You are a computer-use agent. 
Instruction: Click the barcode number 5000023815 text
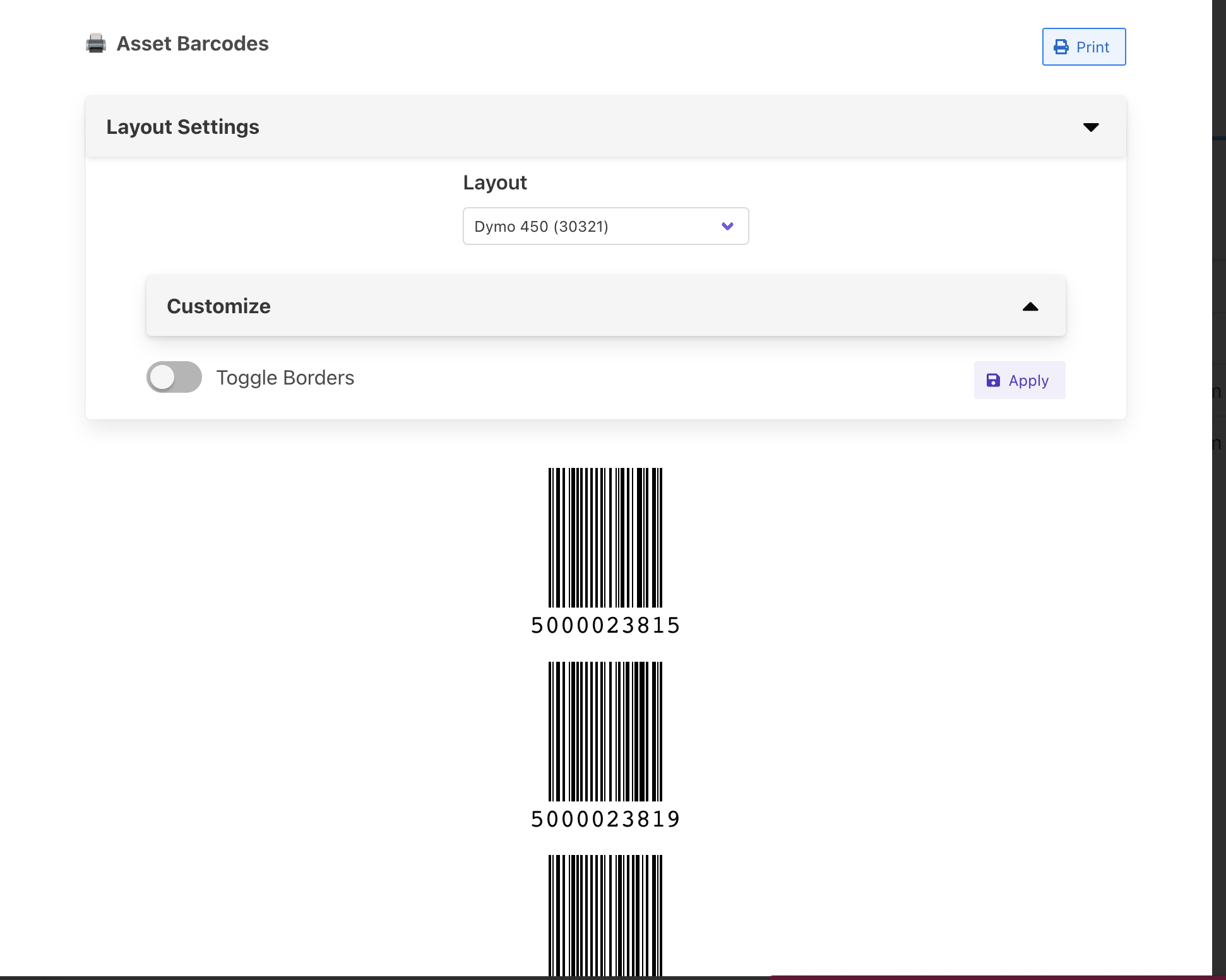[605, 625]
